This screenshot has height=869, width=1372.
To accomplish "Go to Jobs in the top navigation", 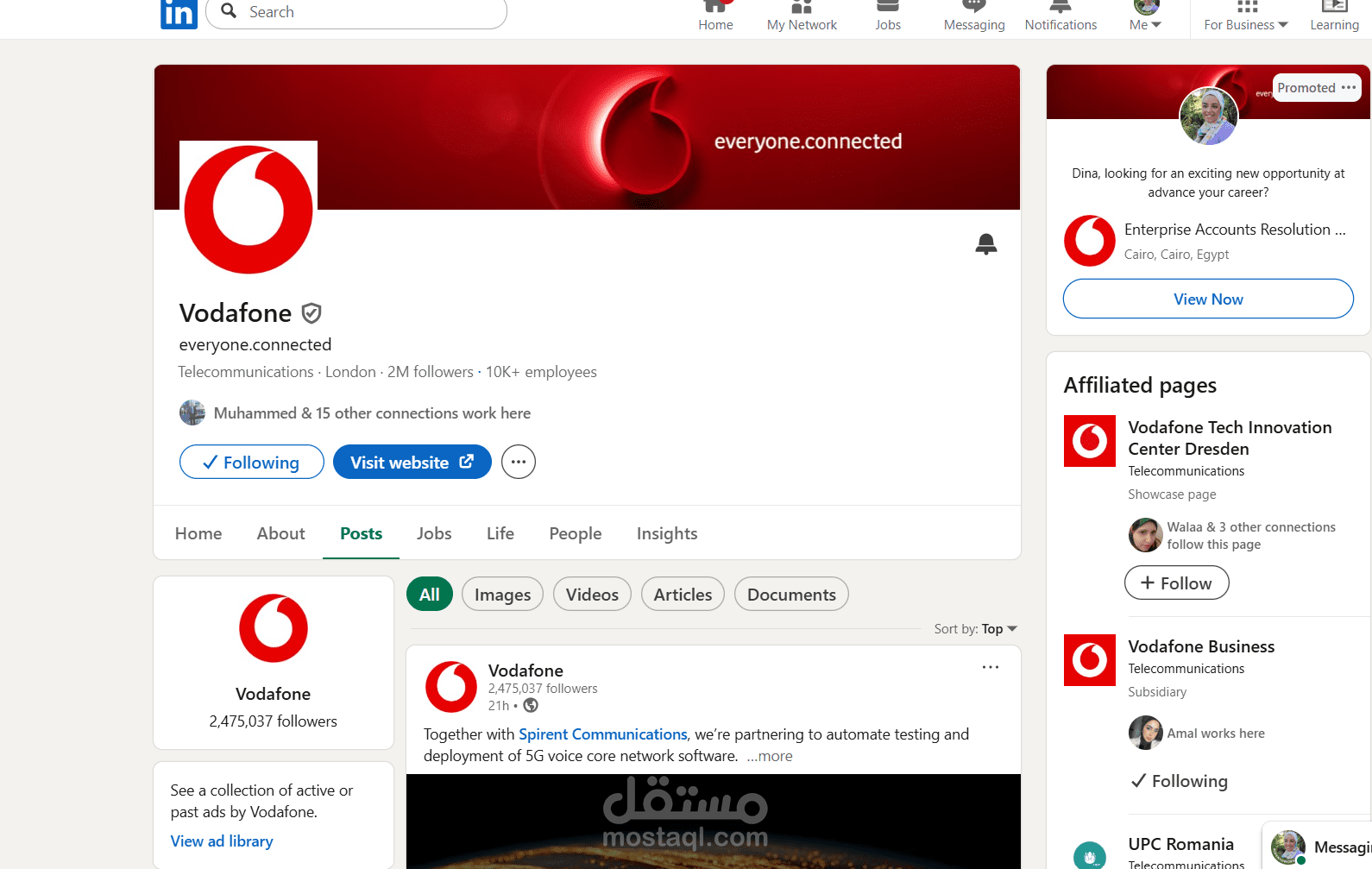I will (x=888, y=16).
